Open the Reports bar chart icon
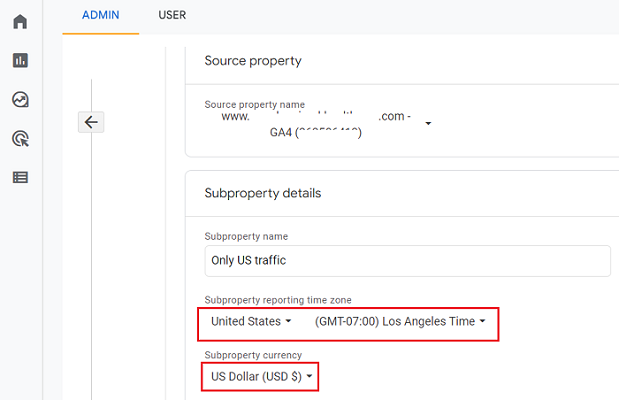The image size is (619, 400). point(20,60)
